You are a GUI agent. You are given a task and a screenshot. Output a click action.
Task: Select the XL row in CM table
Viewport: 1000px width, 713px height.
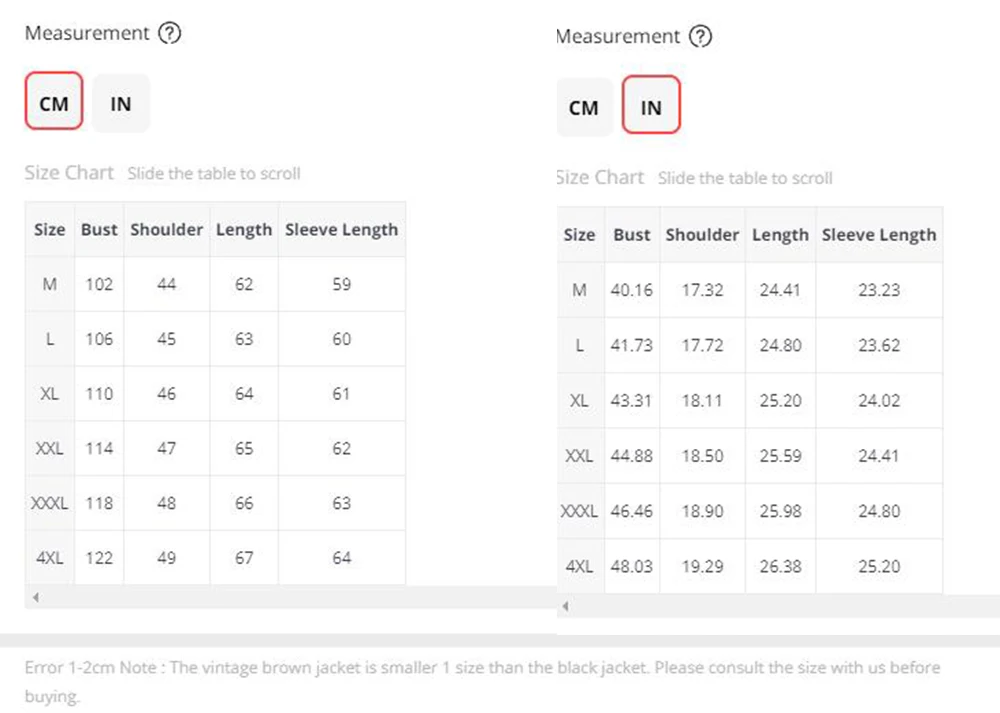pos(215,393)
